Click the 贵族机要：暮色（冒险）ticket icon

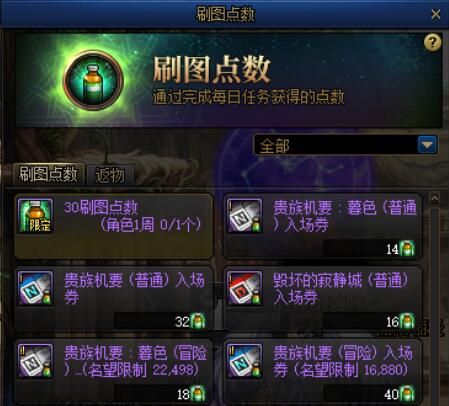coord(35,361)
